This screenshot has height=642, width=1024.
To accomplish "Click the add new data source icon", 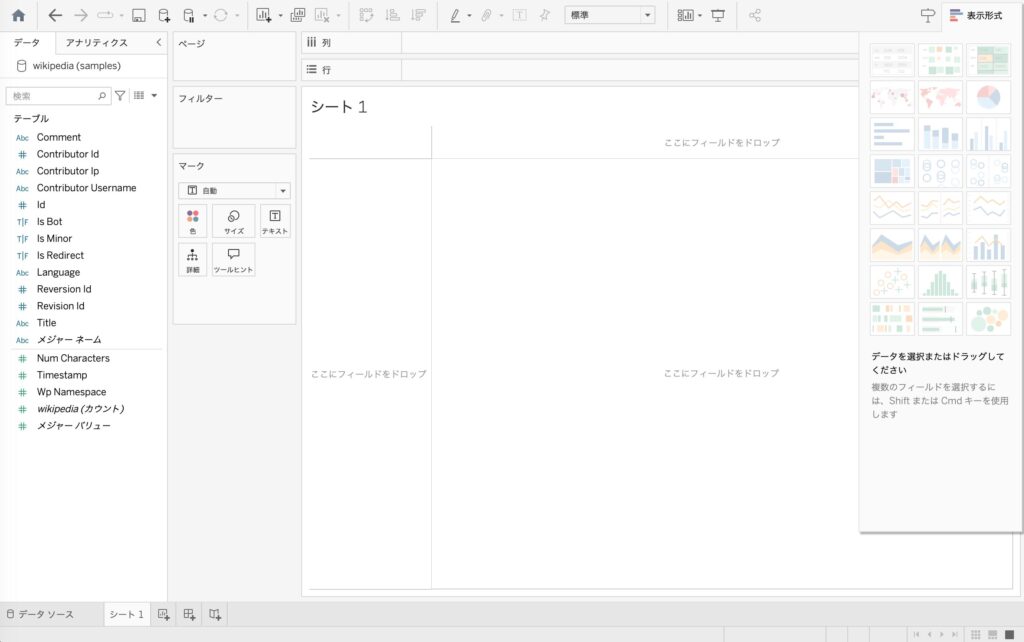I will (x=164, y=15).
